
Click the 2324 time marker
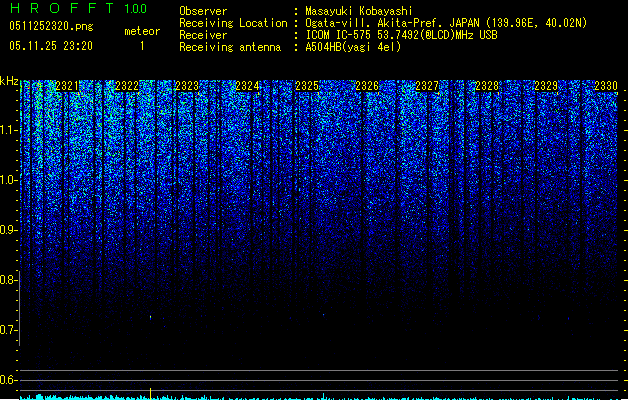coord(247,86)
